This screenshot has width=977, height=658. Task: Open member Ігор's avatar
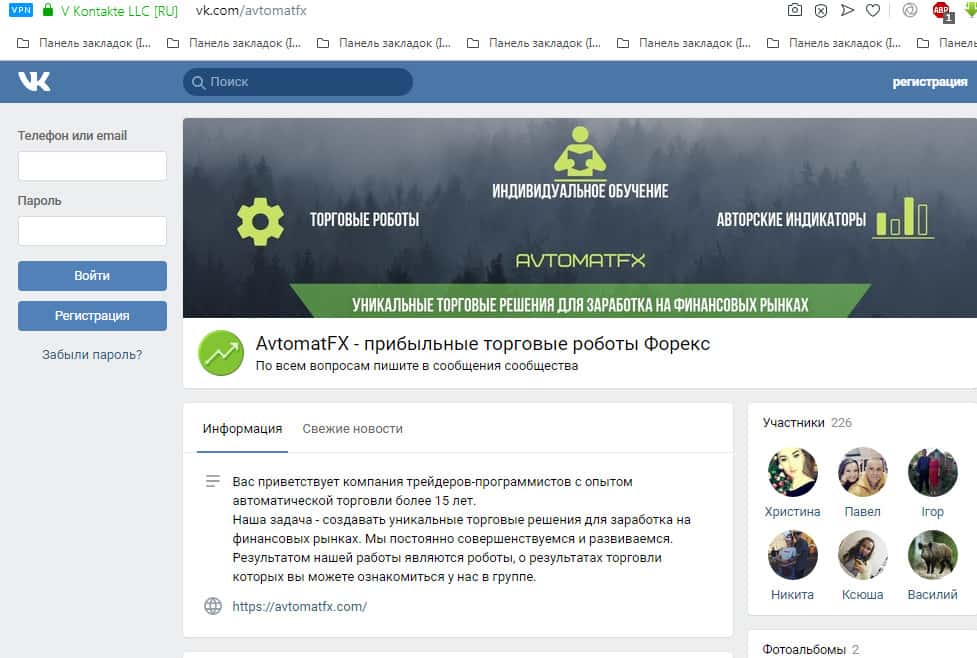tap(933, 472)
